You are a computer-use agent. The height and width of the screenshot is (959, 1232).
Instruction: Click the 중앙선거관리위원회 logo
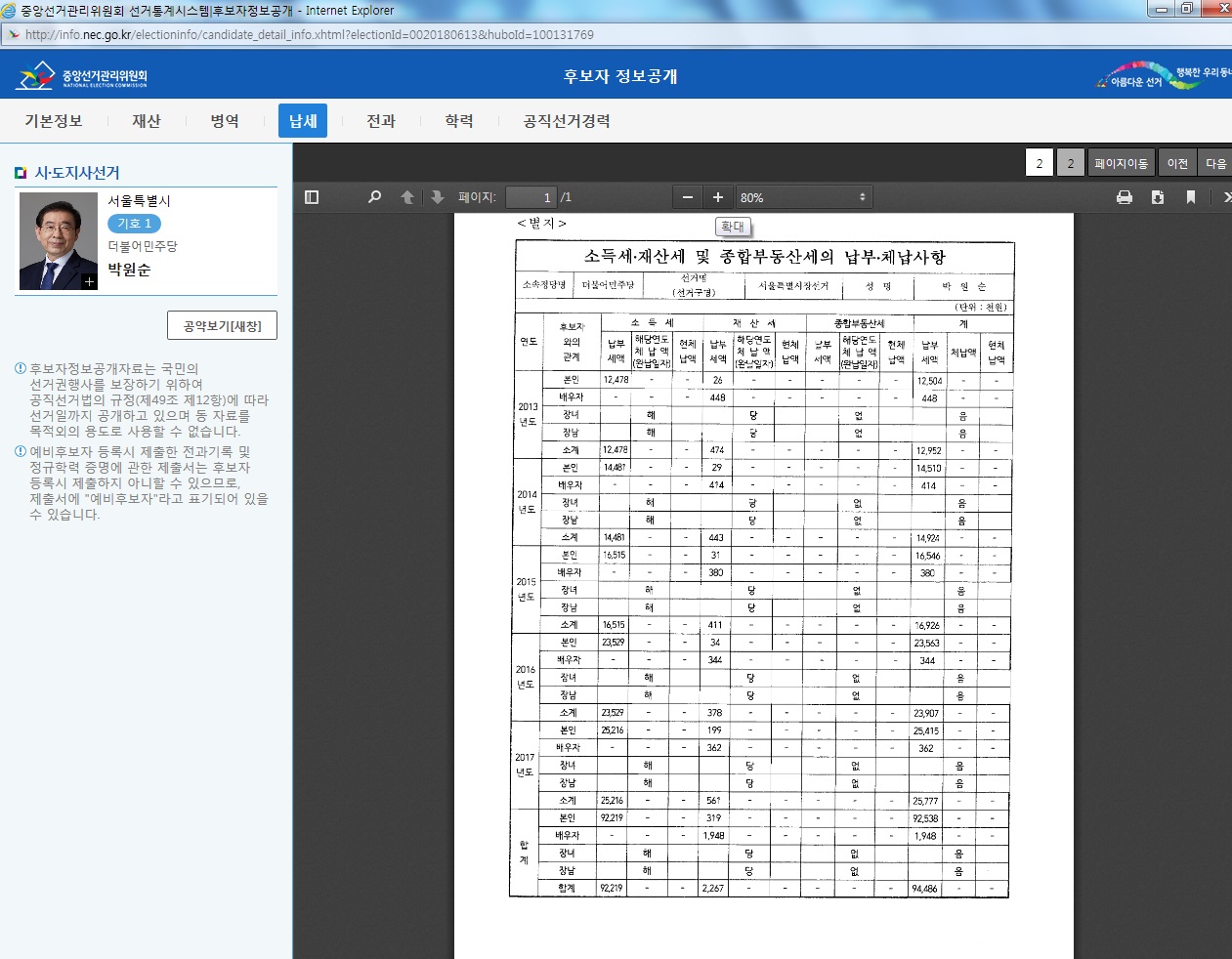[83, 76]
